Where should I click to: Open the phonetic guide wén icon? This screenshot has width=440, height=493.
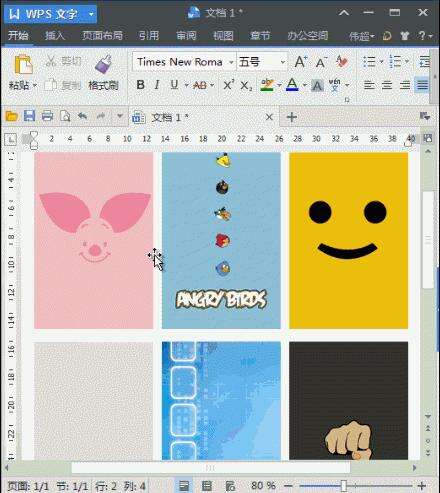point(335,85)
